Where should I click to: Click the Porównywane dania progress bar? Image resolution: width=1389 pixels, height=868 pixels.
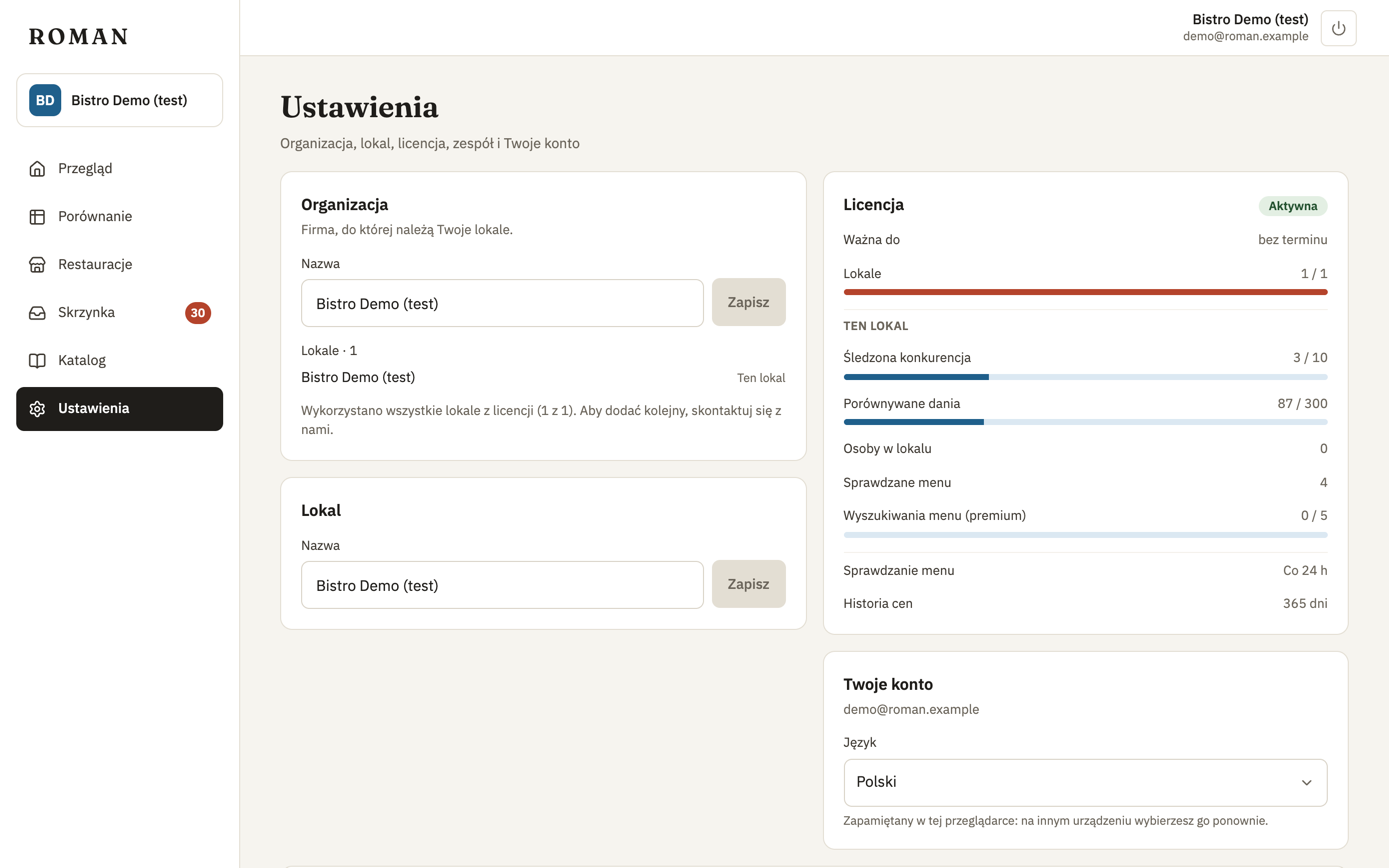click(x=1085, y=422)
